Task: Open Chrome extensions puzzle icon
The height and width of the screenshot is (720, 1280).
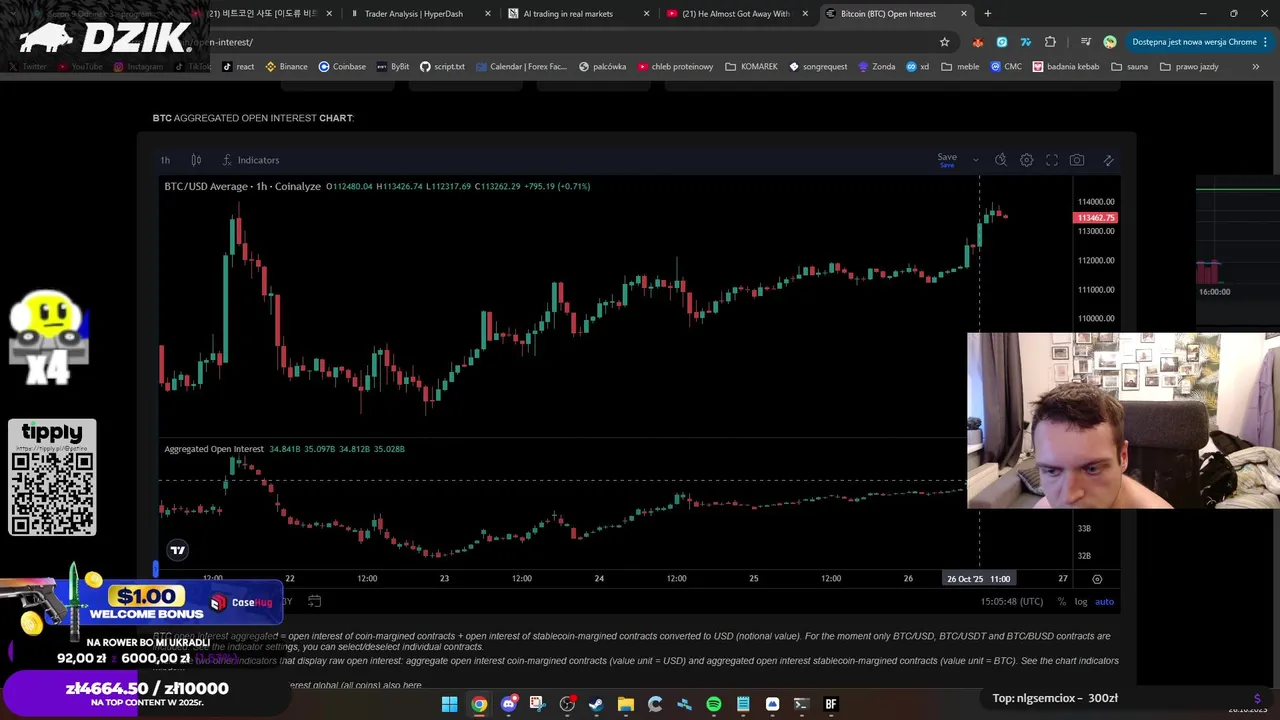Action: tap(1050, 42)
